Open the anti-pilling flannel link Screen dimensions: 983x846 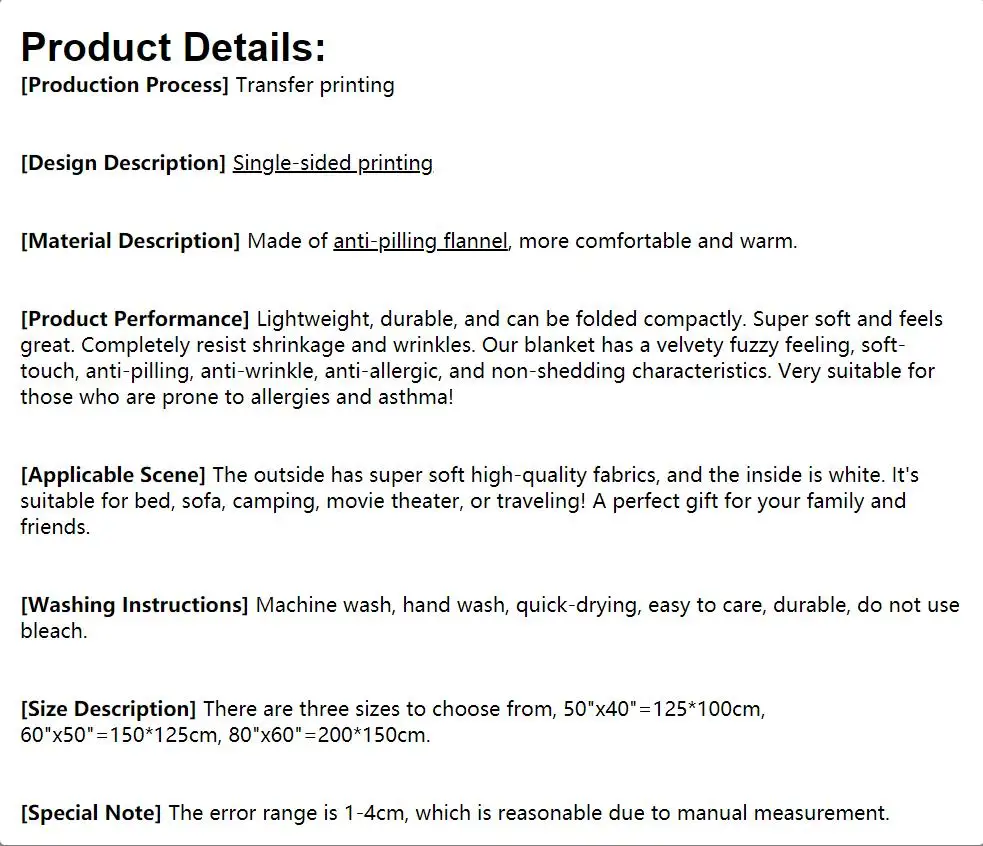421,241
